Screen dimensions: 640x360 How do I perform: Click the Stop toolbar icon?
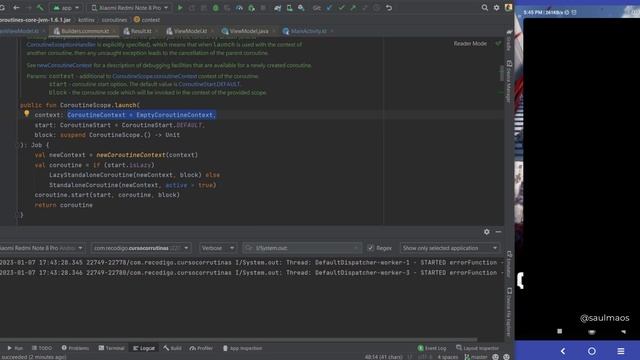263,8
